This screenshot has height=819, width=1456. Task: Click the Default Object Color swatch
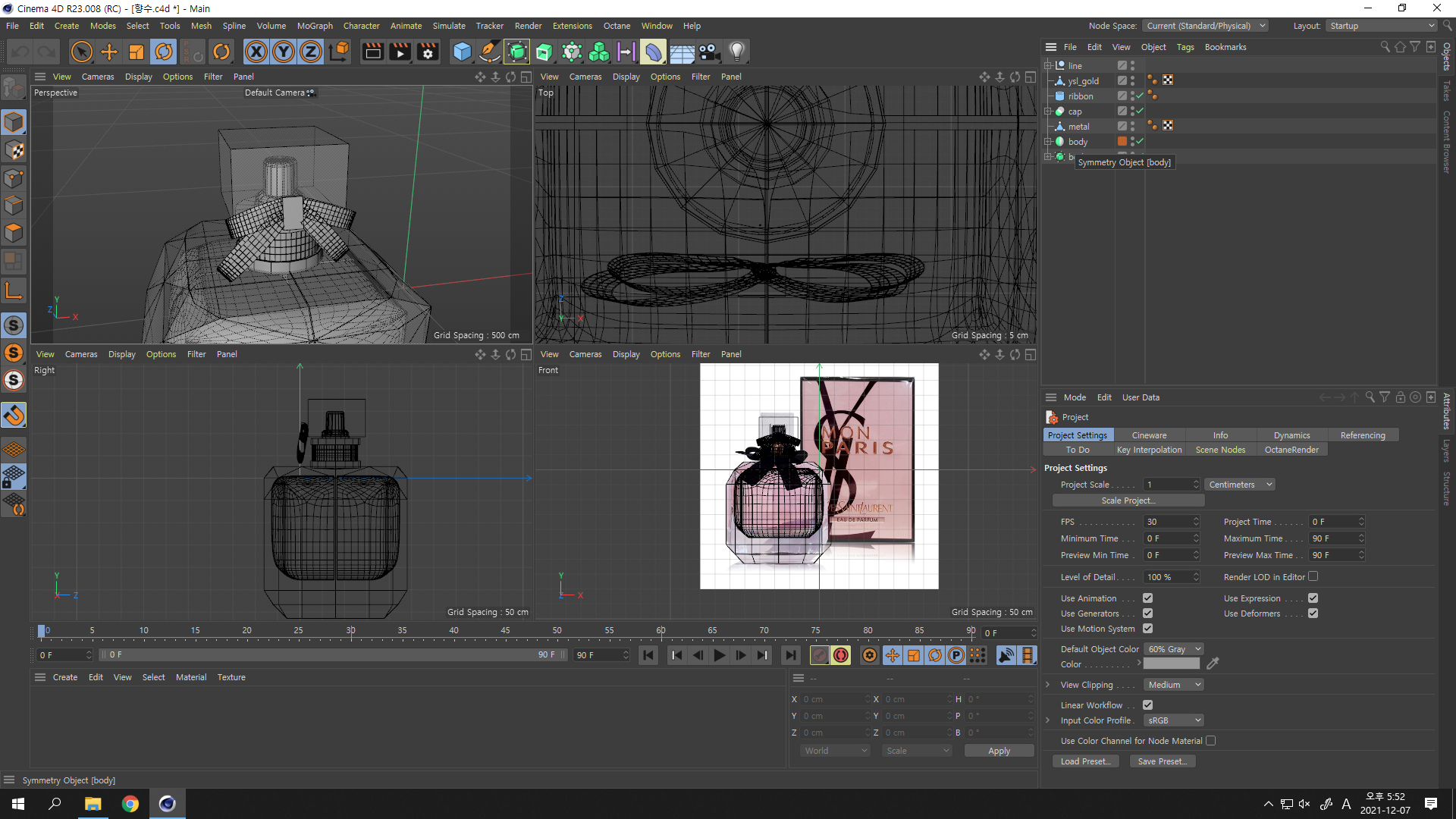(x=1171, y=664)
